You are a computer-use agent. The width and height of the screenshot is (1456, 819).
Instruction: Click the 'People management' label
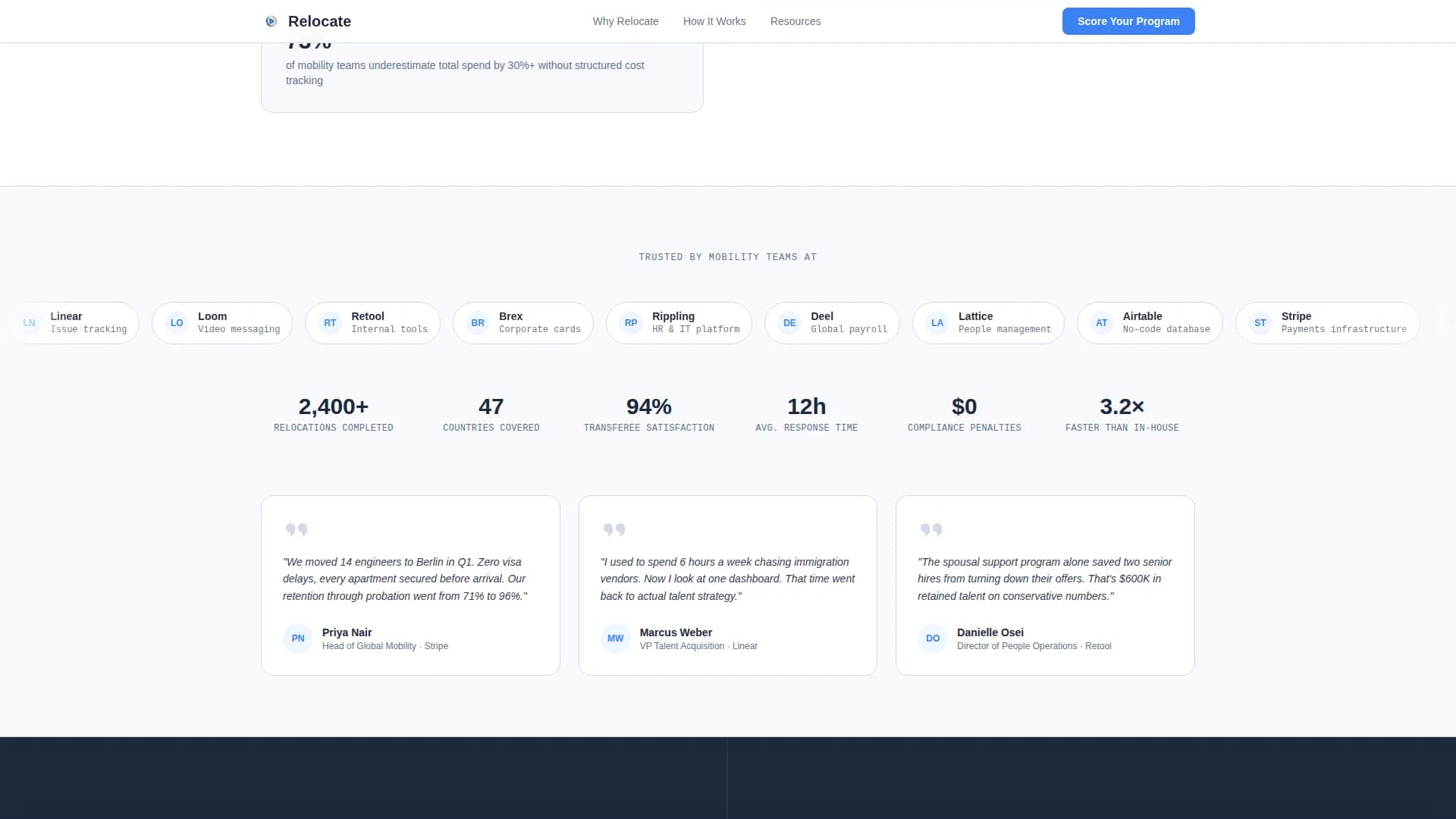(x=1005, y=329)
